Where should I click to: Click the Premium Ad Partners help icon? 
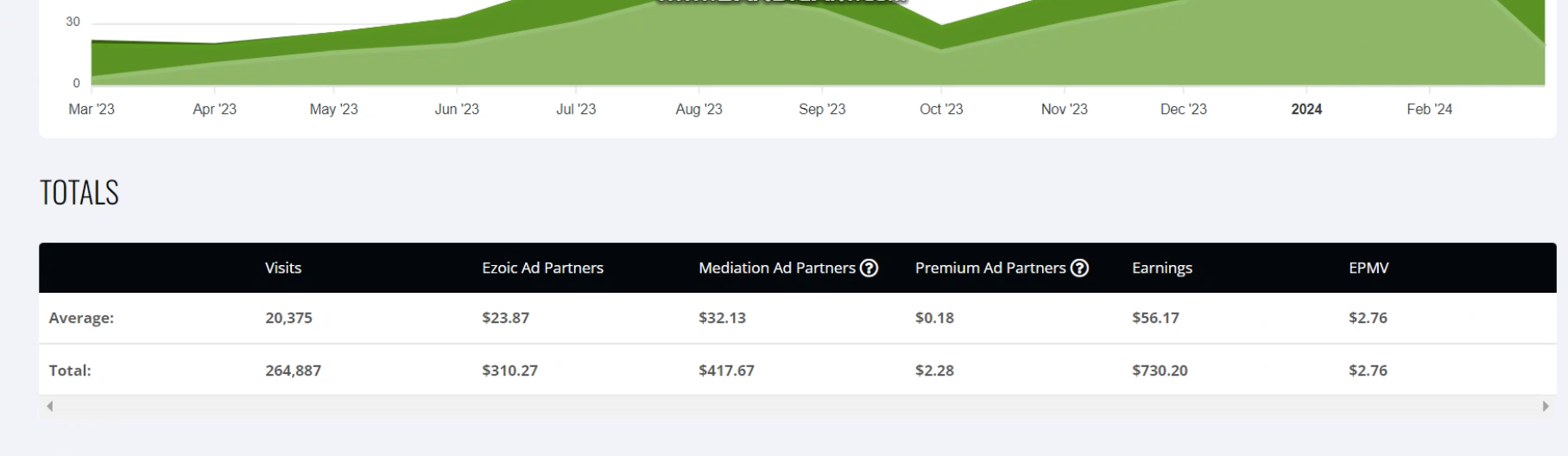(1079, 268)
